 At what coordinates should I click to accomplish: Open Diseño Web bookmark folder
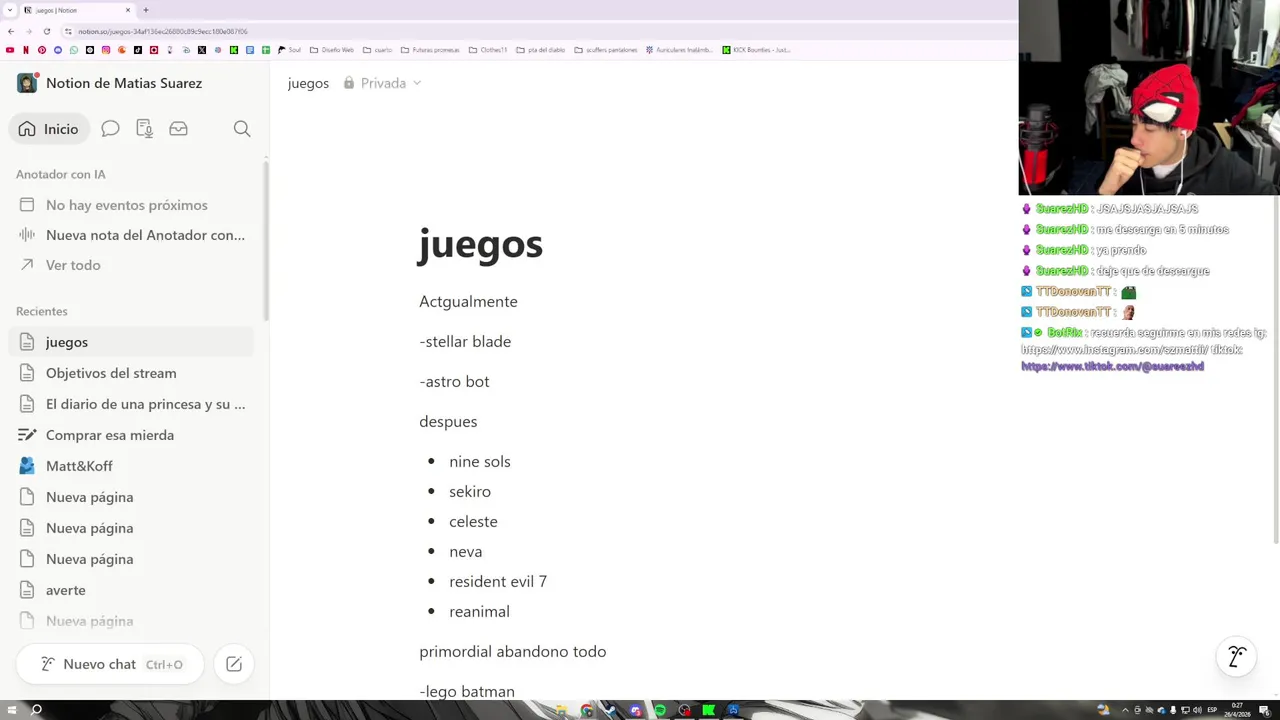click(x=332, y=50)
